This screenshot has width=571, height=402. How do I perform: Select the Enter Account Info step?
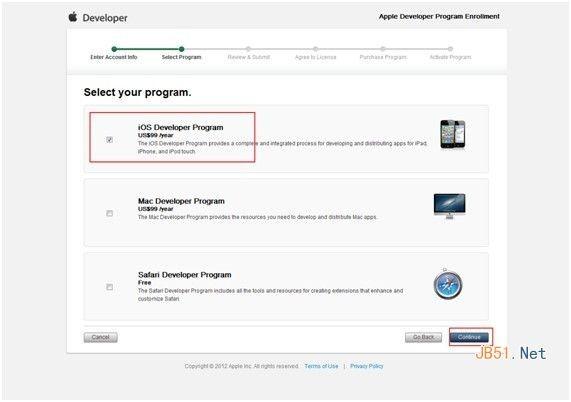point(114,57)
